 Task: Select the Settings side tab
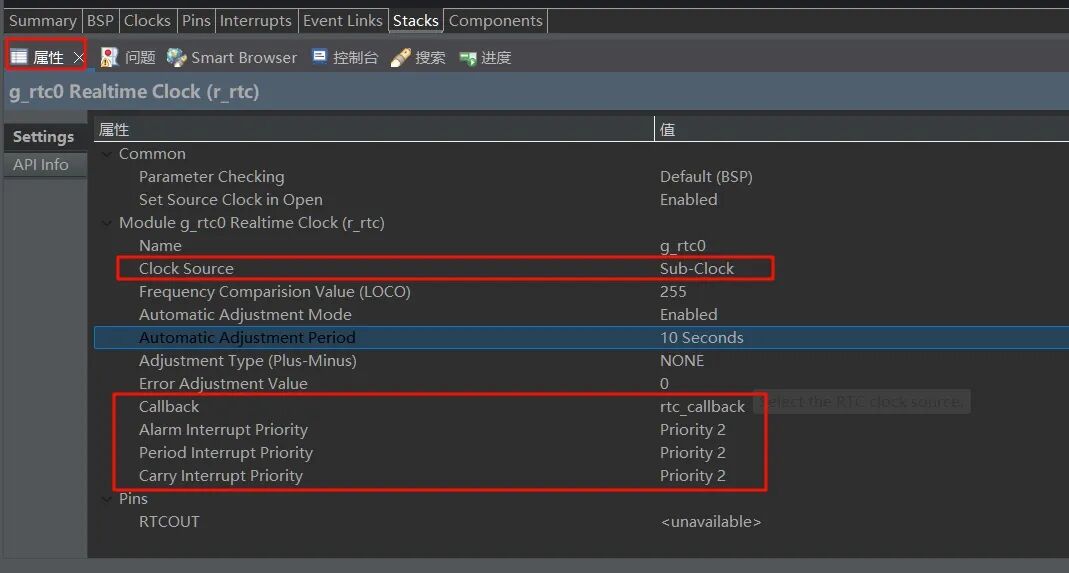pyautogui.click(x=43, y=137)
